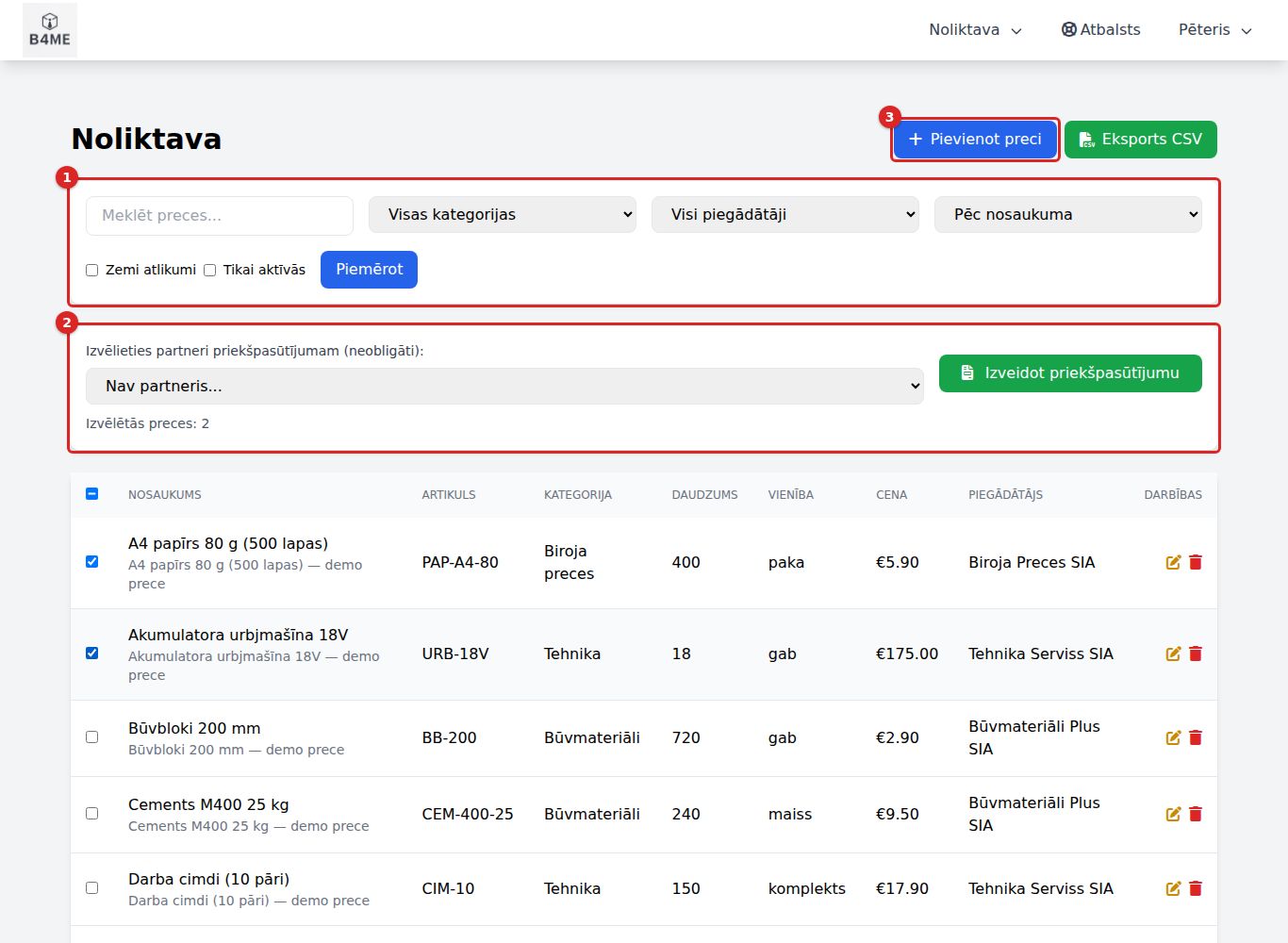Image resolution: width=1288 pixels, height=943 pixels.
Task: Tick the Darba cimdi (10 pāri) checkbox
Action: [x=92, y=887]
